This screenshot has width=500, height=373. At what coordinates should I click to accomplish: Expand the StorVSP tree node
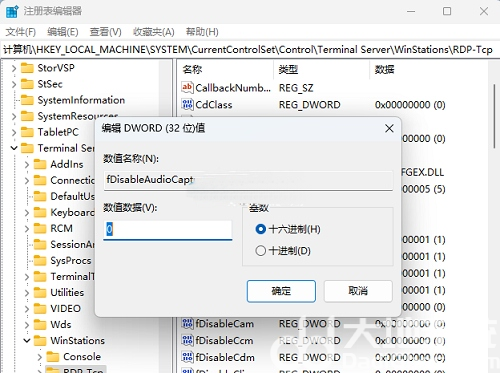(x=14, y=68)
